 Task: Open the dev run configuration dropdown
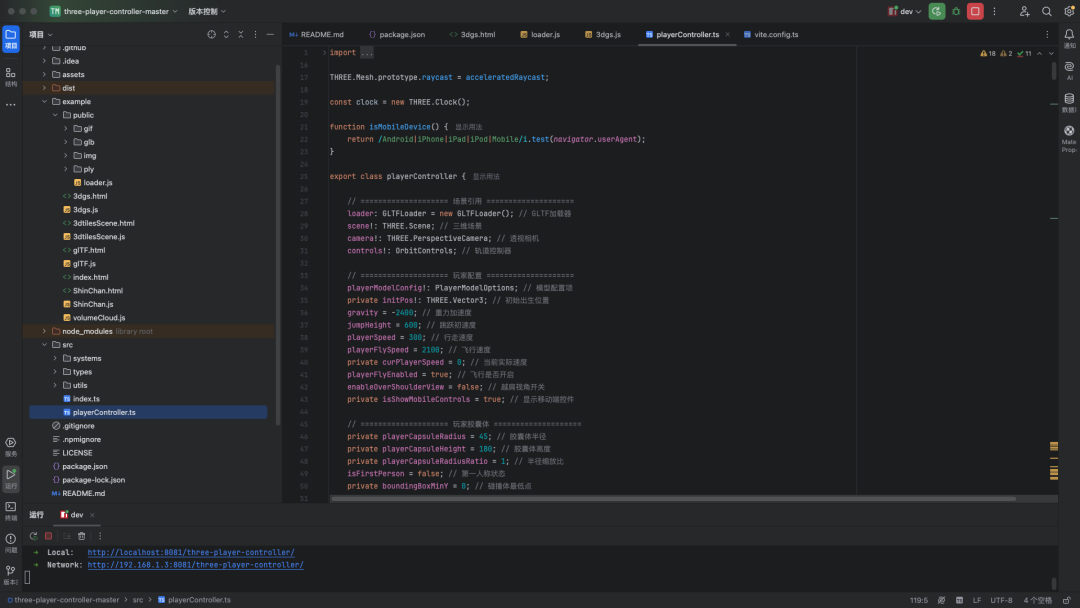click(x=904, y=11)
